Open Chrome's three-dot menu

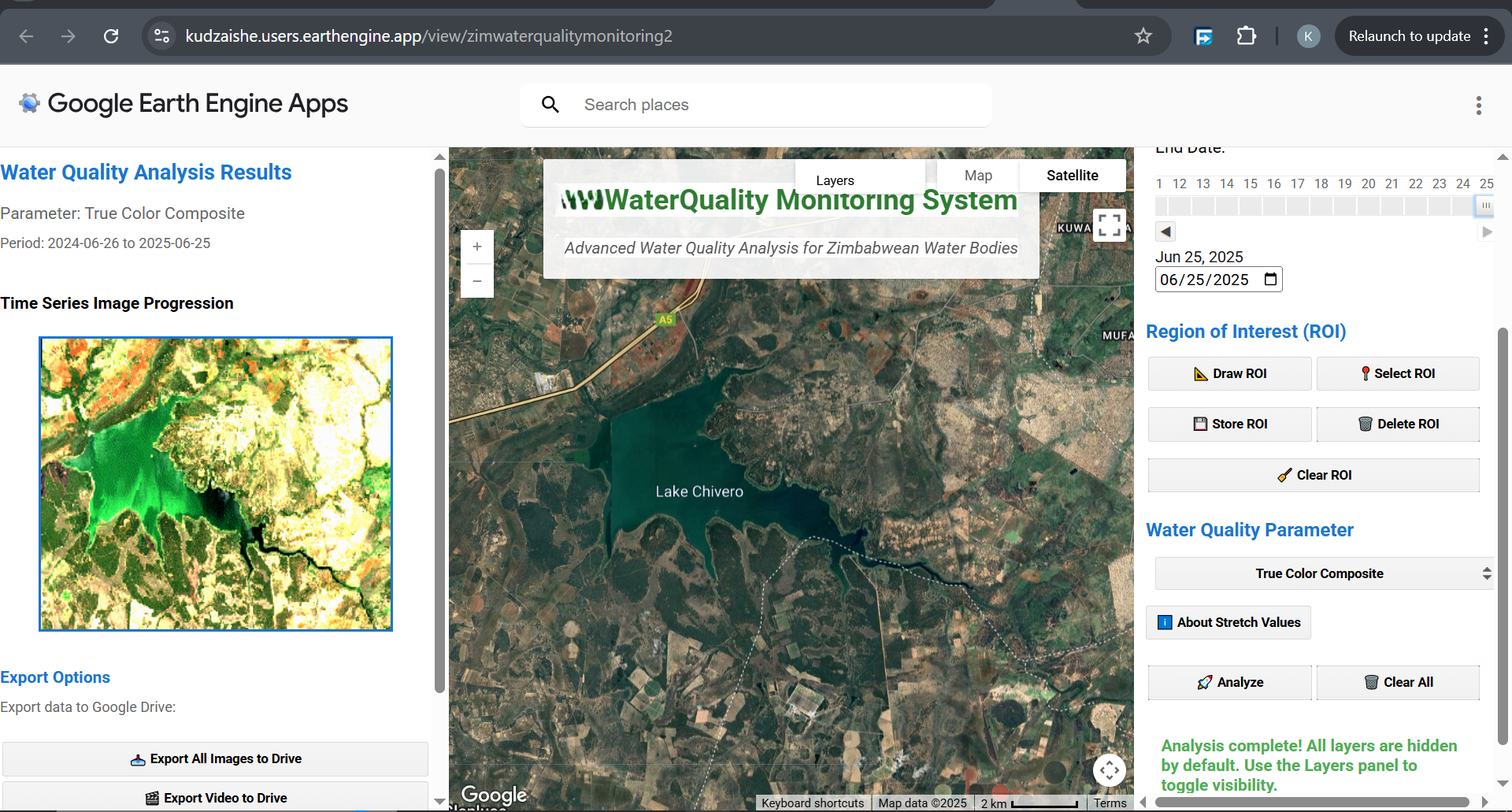click(1486, 36)
